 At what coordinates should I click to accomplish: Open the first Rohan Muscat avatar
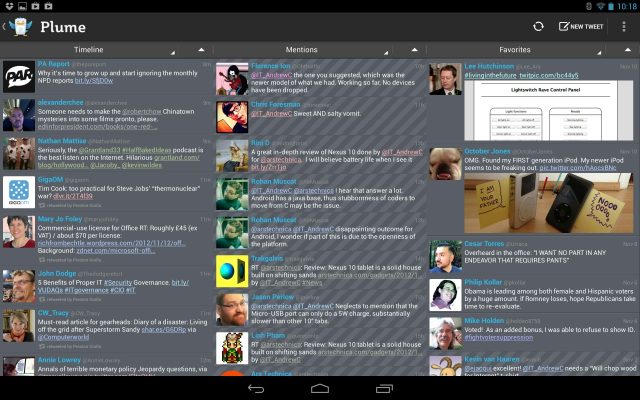[232, 194]
